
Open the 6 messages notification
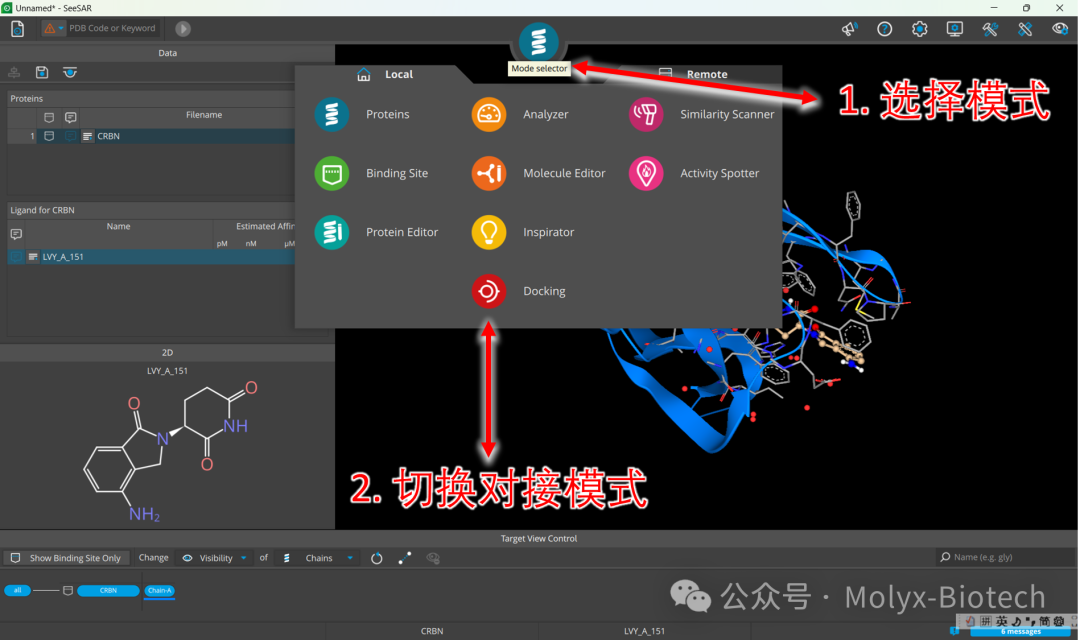(x=1020, y=632)
